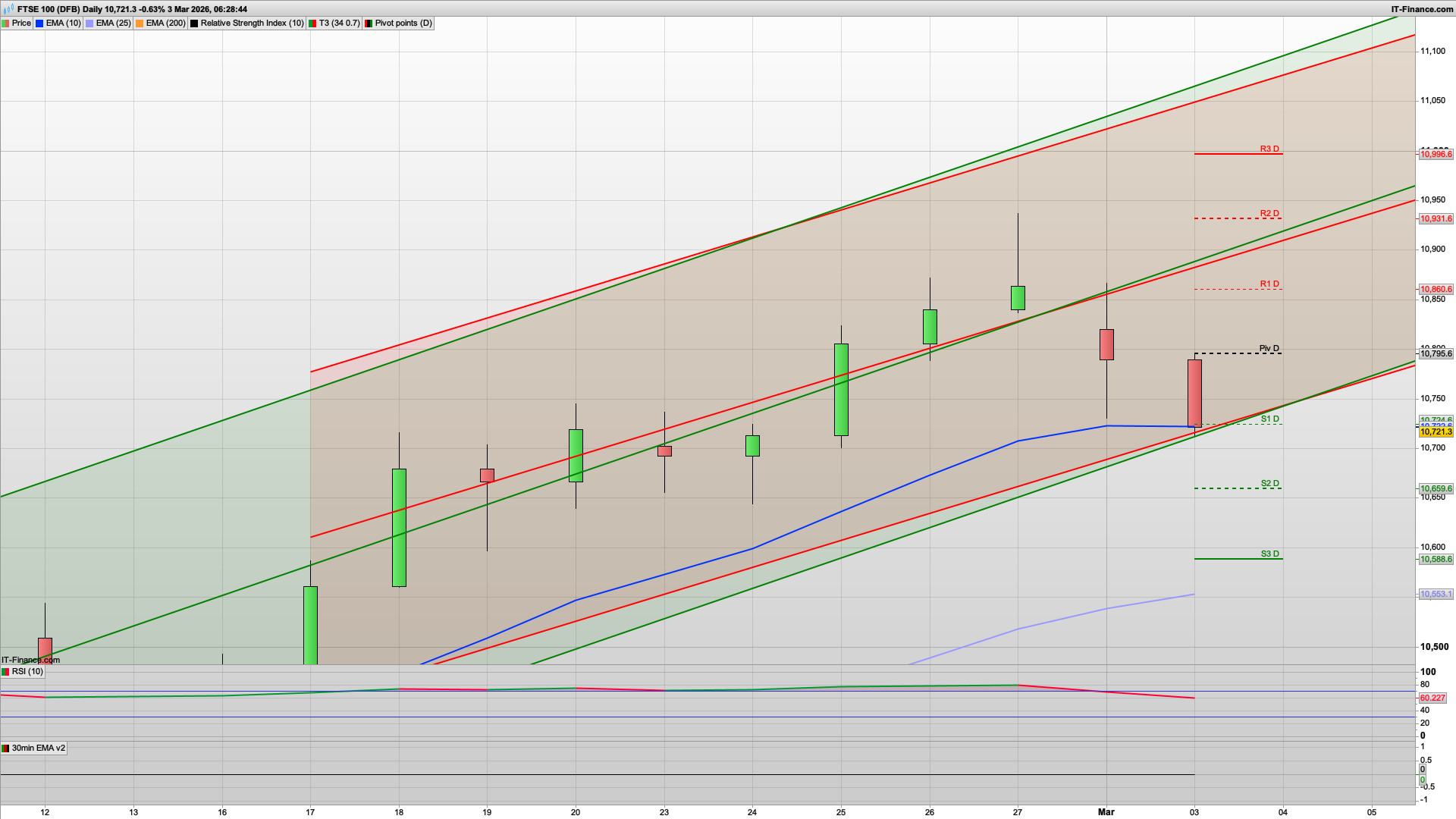Open the RSI (10) panel label
This screenshot has height=819, width=1456.
pos(27,672)
